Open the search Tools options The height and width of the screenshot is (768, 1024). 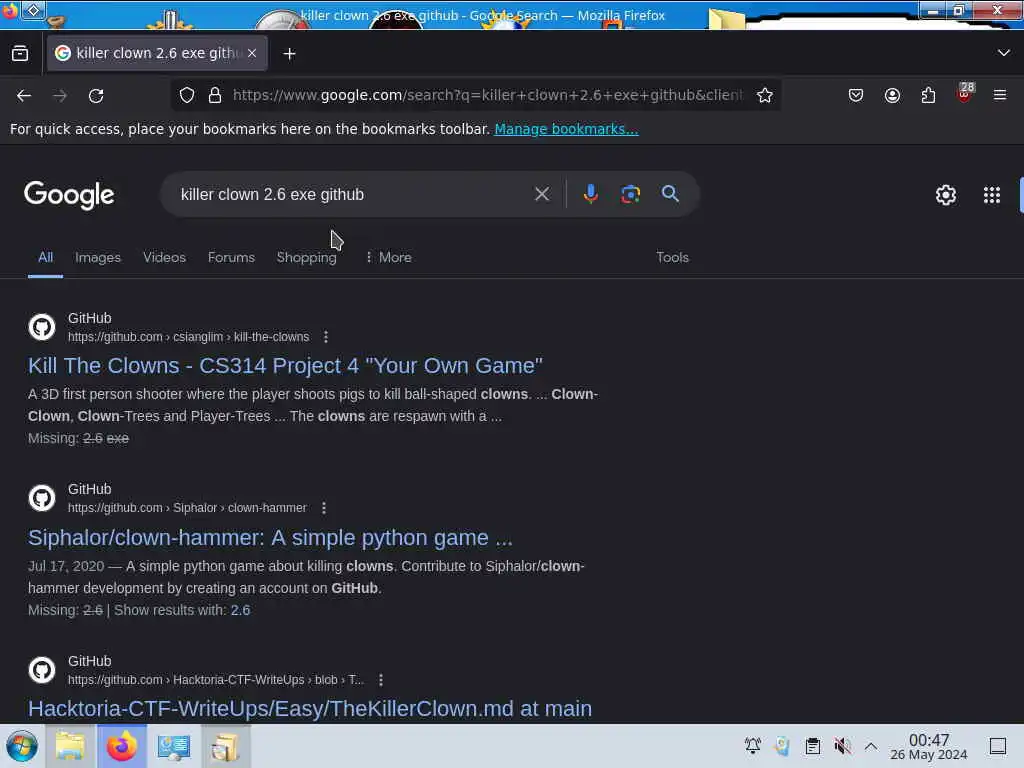[672, 257]
